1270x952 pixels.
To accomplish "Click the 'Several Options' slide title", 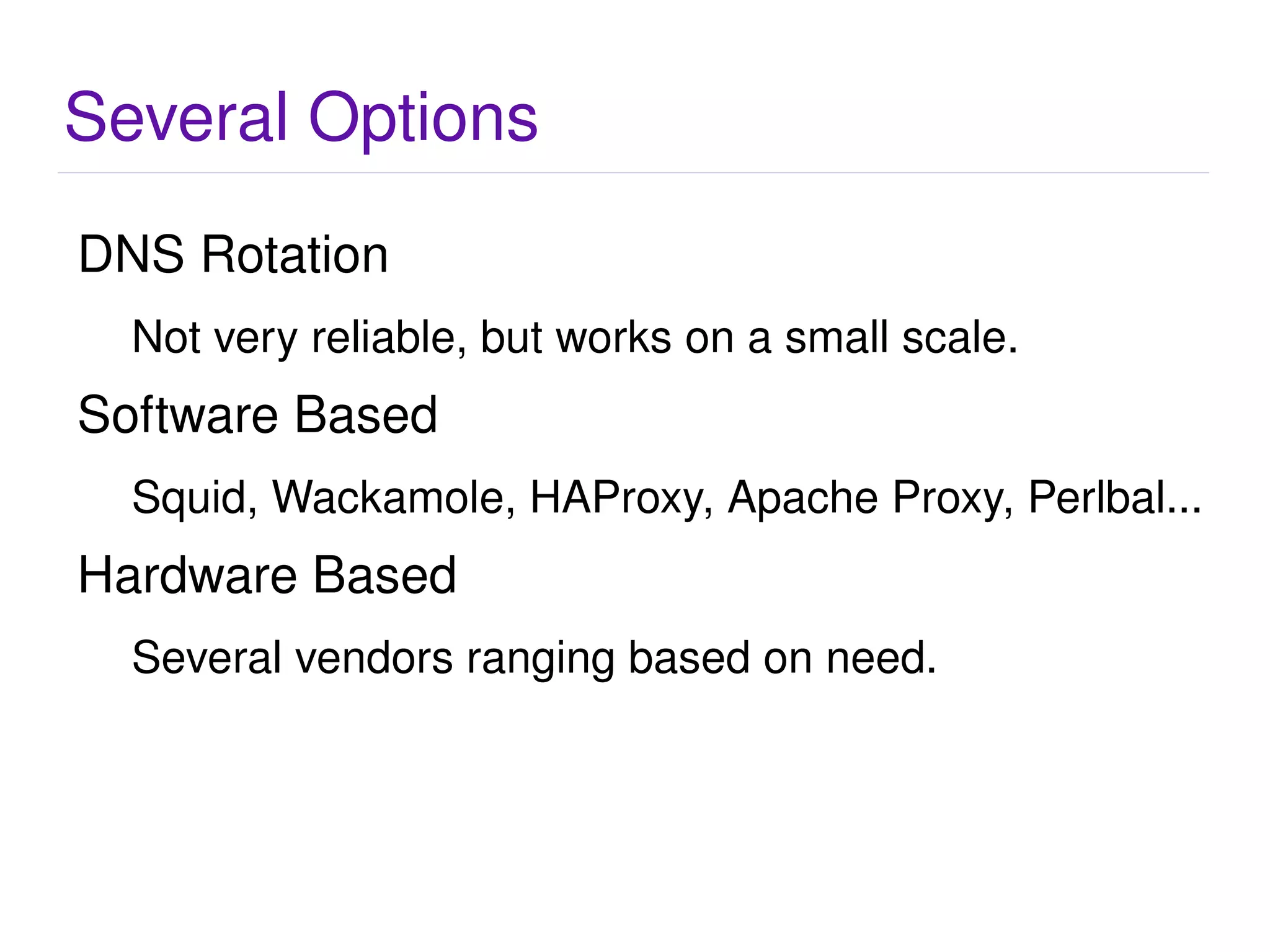I will click(x=301, y=118).
